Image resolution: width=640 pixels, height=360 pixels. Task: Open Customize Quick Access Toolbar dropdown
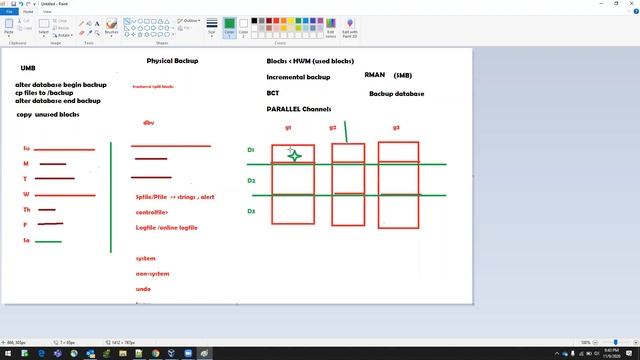click(34, 4)
